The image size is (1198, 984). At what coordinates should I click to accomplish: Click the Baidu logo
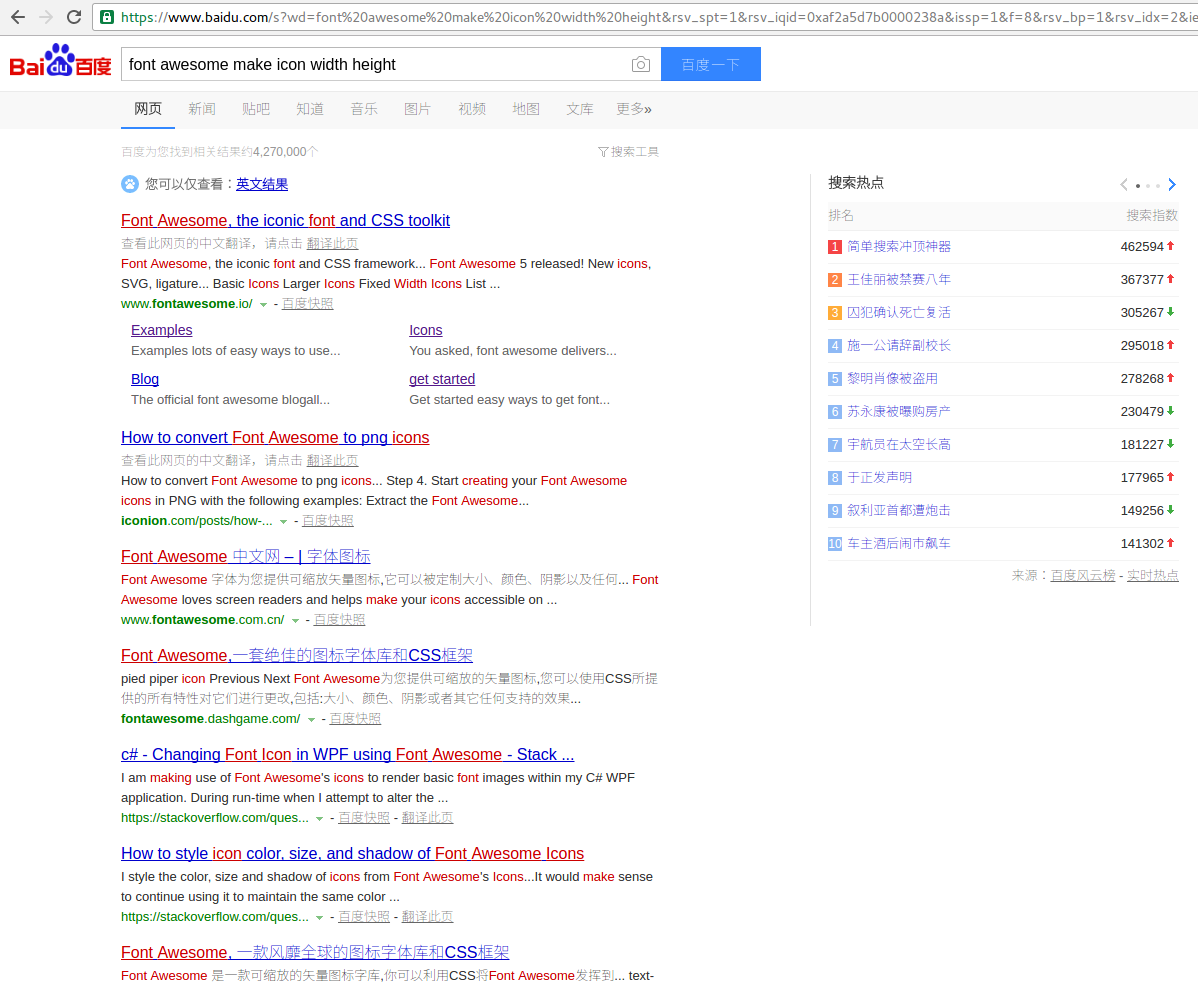(x=58, y=61)
